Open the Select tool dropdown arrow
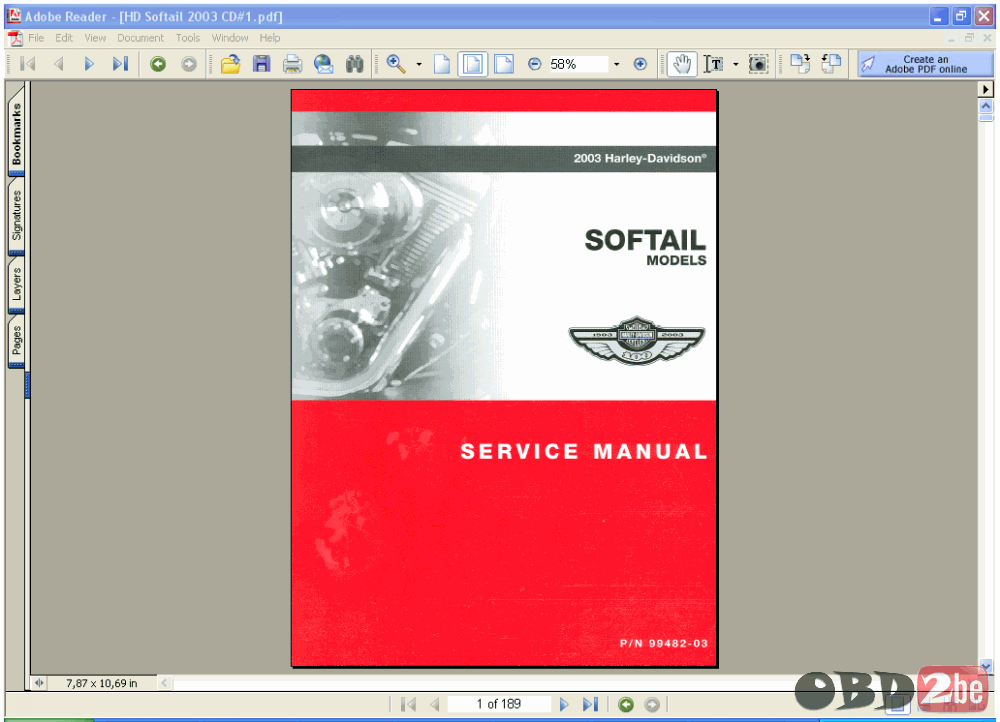The height and width of the screenshot is (722, 1000). click(x=736, y=64)
